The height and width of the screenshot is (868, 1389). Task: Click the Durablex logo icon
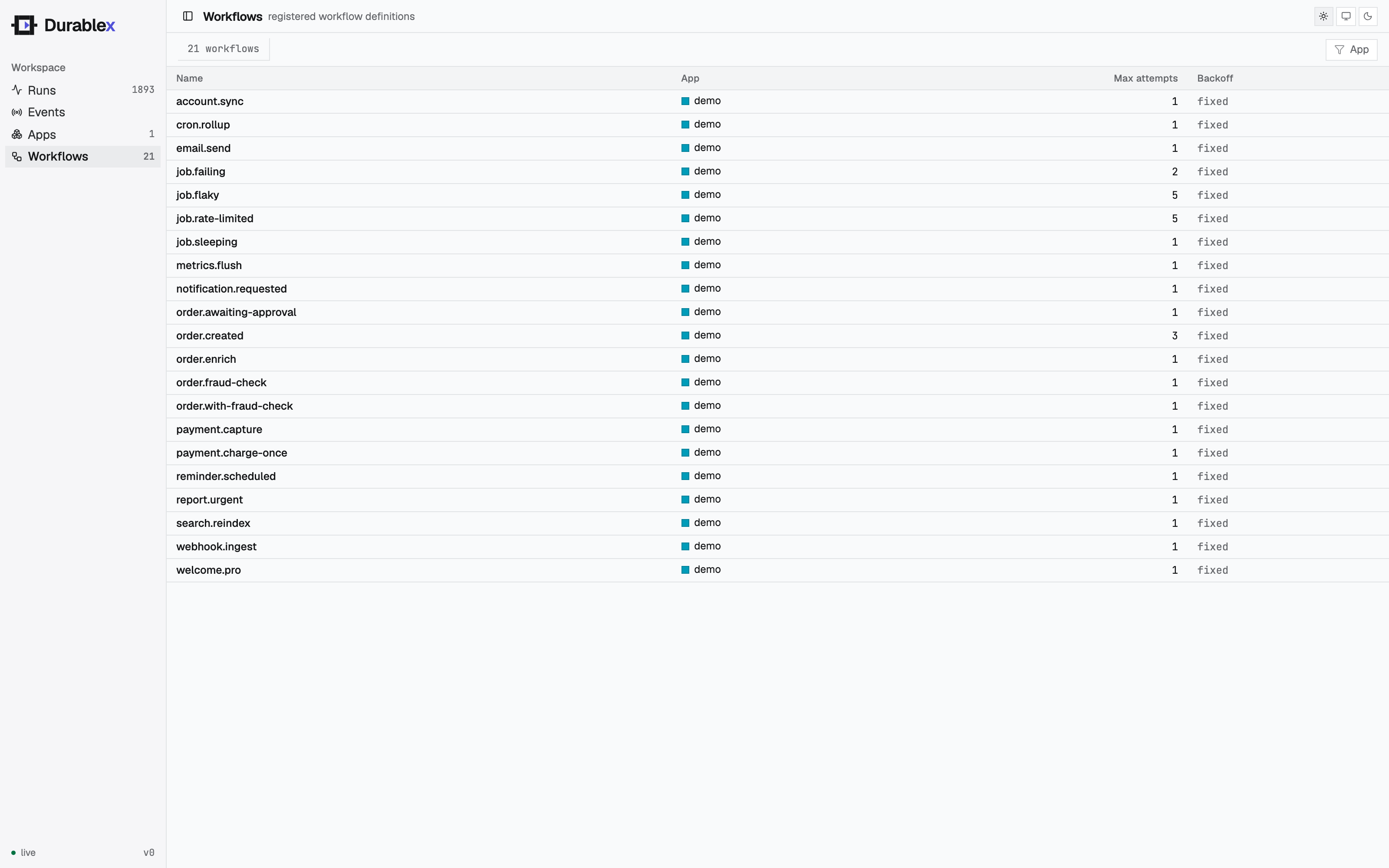click(x=24, y=25)
